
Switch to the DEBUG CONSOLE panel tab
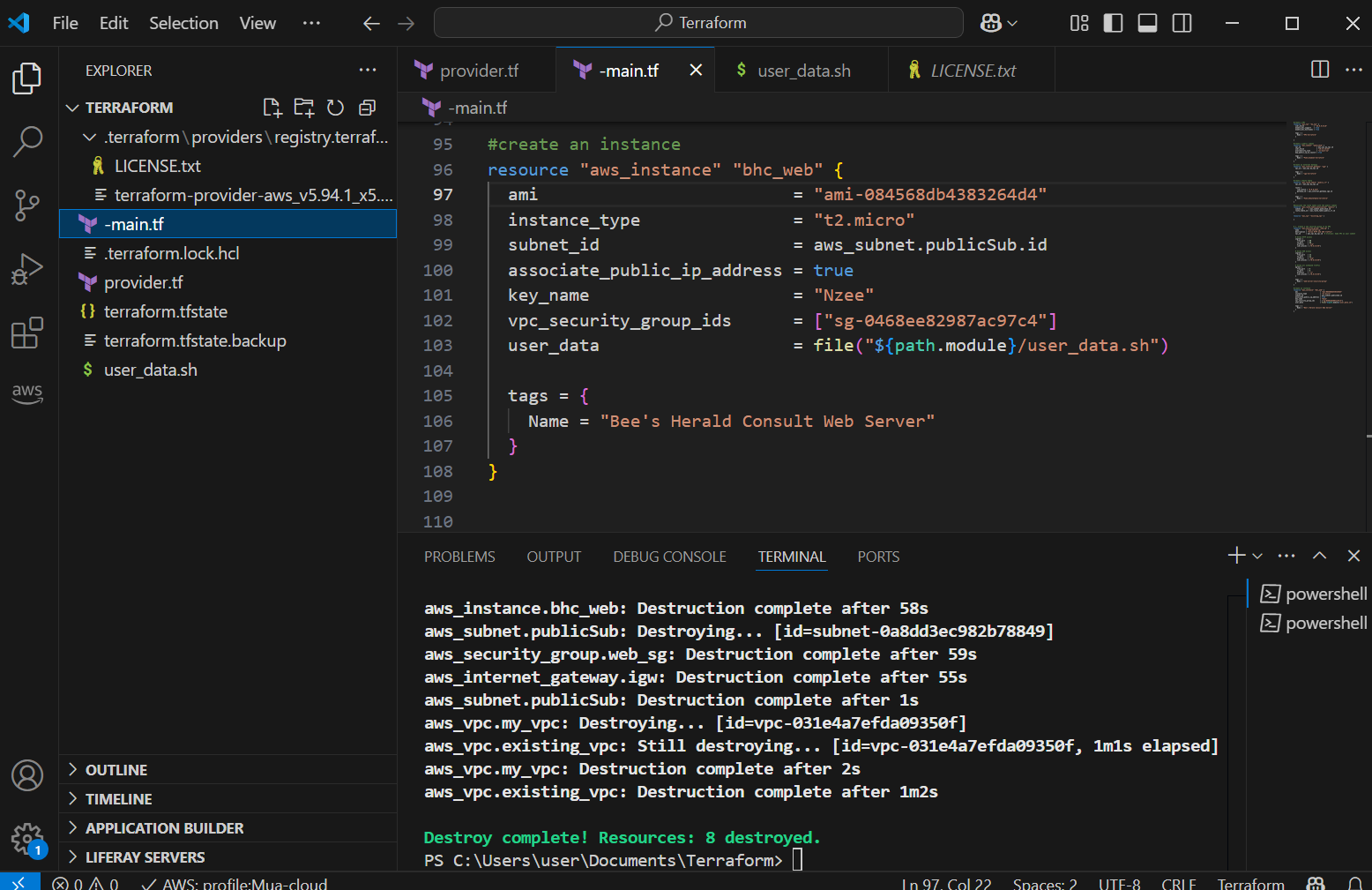[669, 557]
